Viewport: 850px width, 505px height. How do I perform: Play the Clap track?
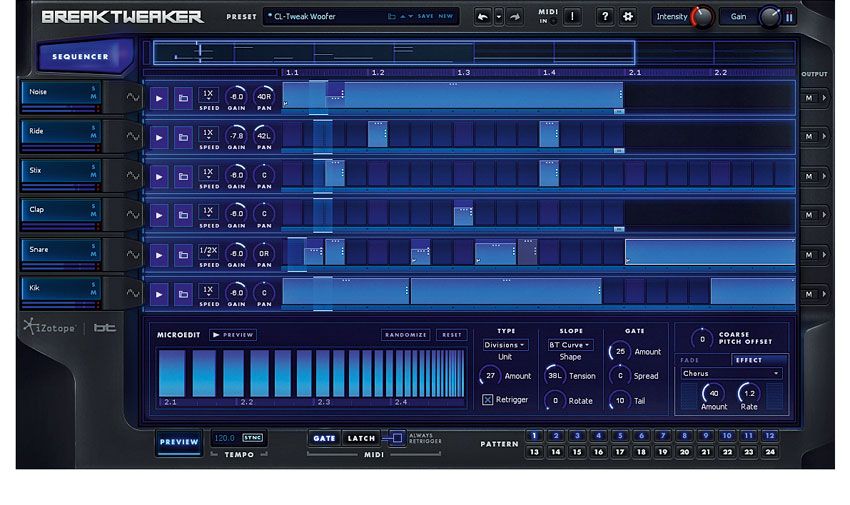pos(159,215)
